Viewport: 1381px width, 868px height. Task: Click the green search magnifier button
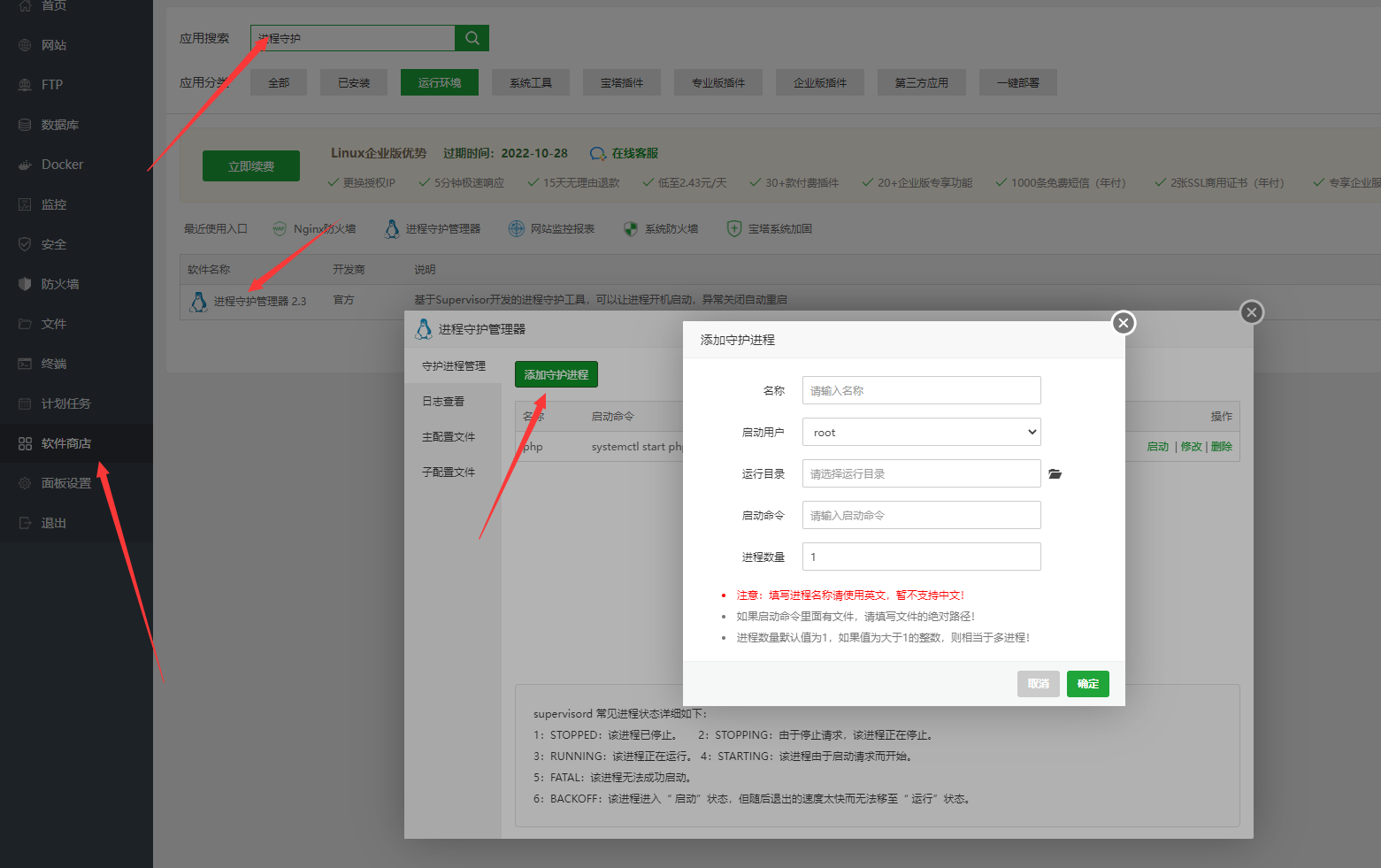(x=472, y=38)
